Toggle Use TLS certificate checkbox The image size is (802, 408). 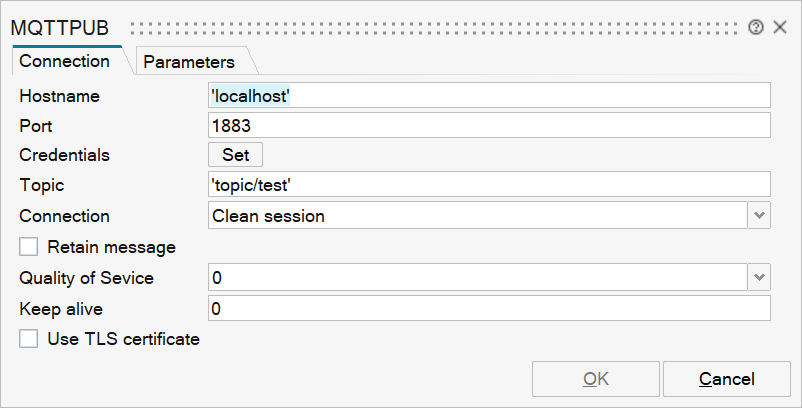click(28, 339)
